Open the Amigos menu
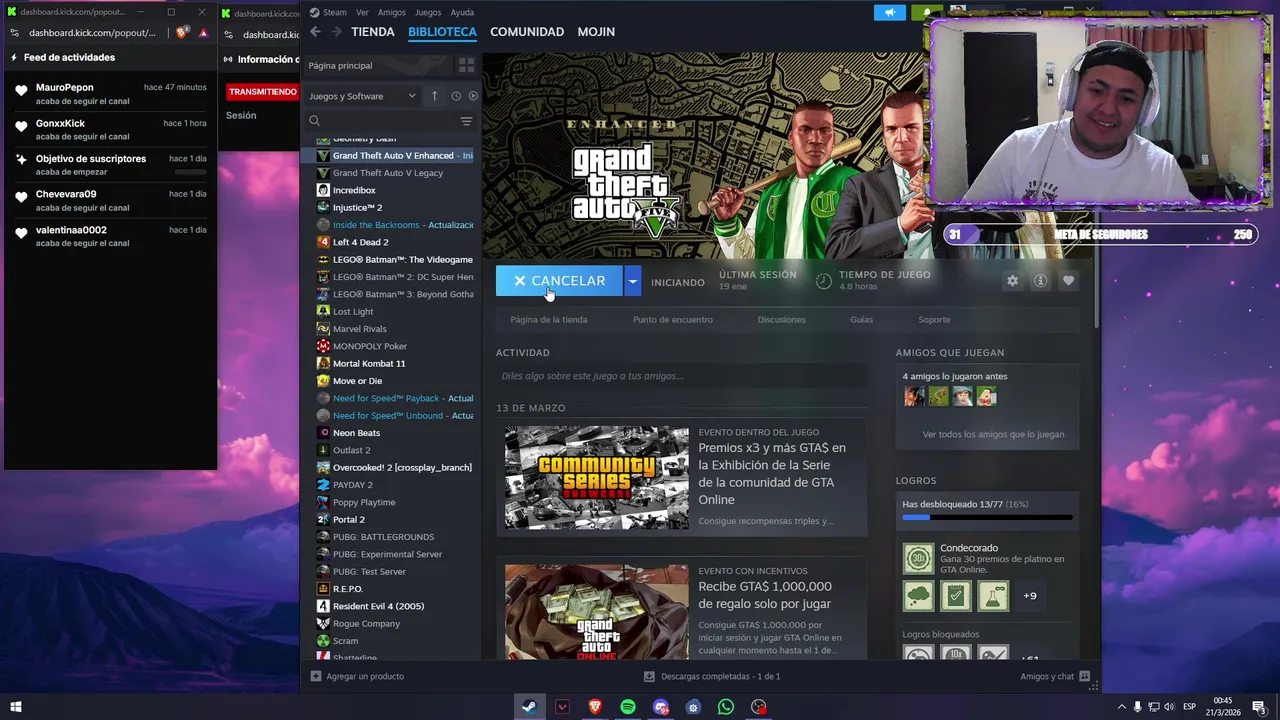This screenshot has width=1280, height=720. [x=392, y=12]
